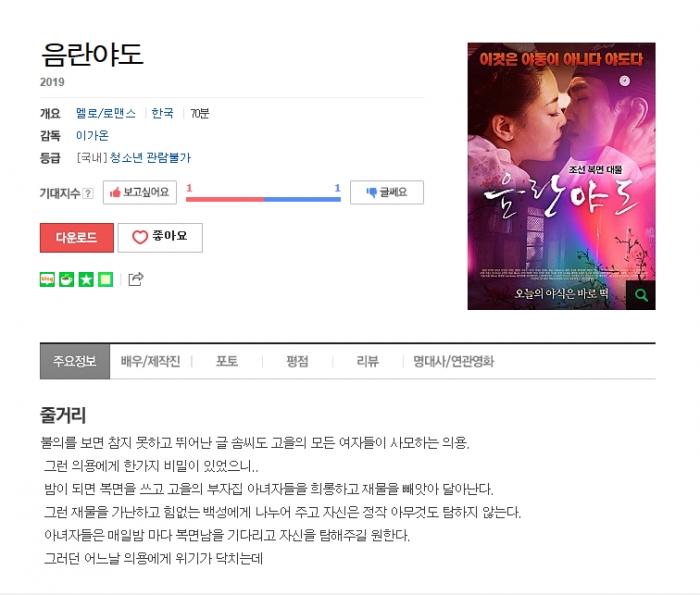Click the green star bookmark icon
Image resolution: width=700 pixels, height=595 pixels.
(86, 279)
